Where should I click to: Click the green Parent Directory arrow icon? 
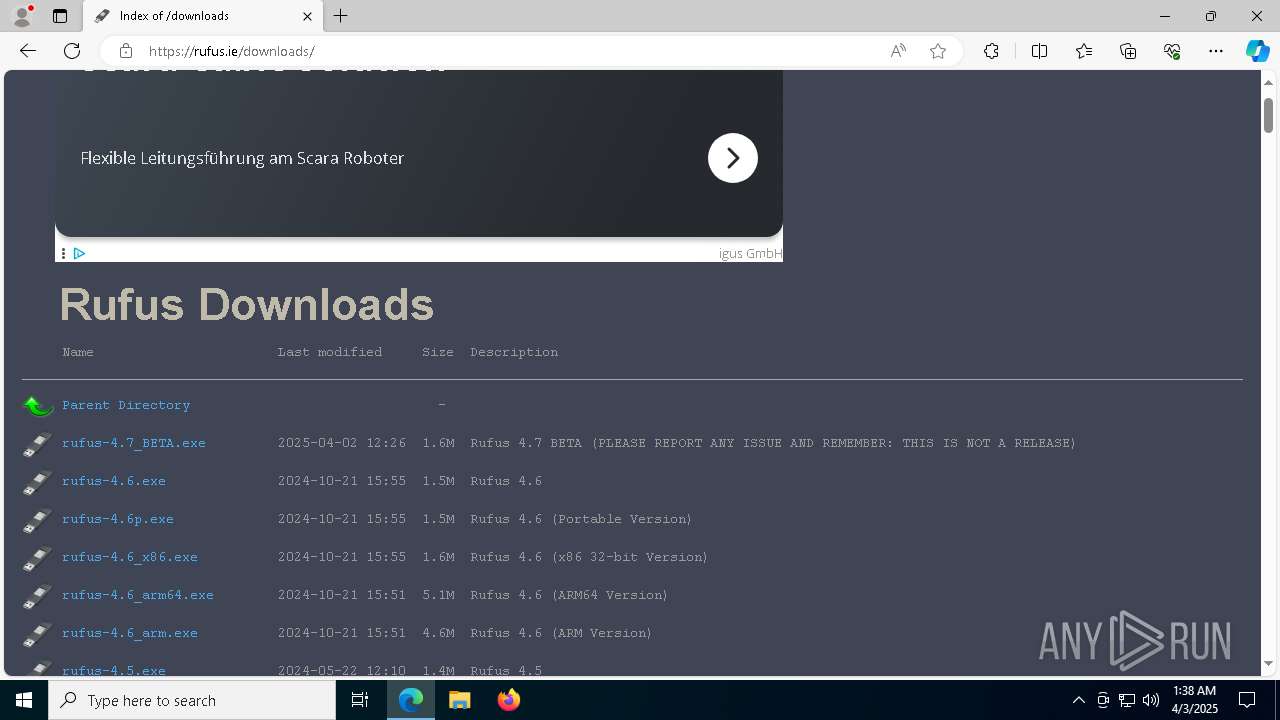click(38, 405)
